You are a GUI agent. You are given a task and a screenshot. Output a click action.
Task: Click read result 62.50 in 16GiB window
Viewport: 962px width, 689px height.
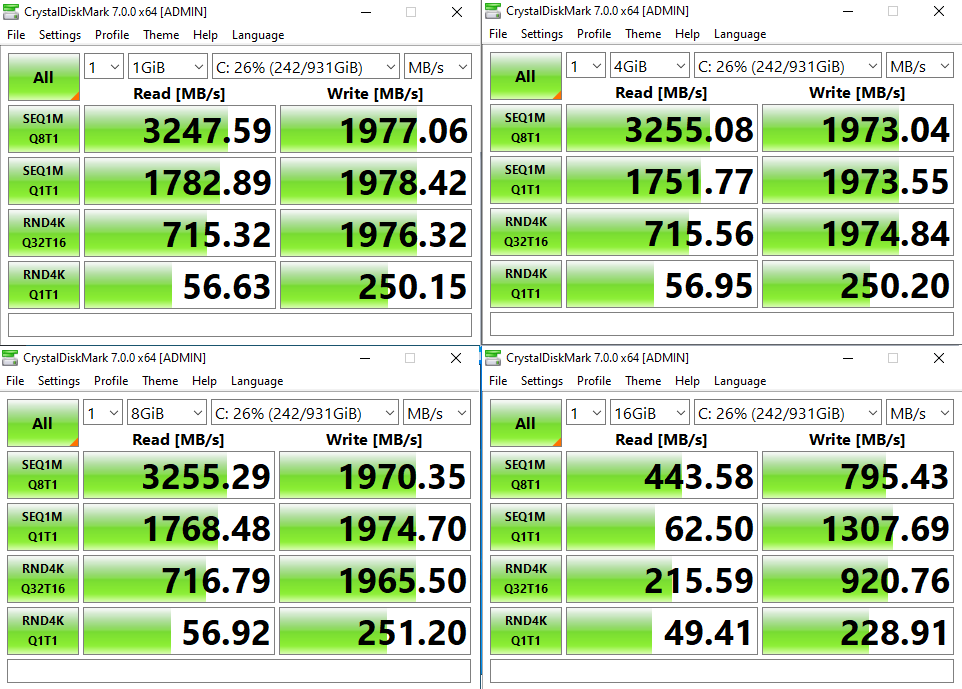coord(661,527)
